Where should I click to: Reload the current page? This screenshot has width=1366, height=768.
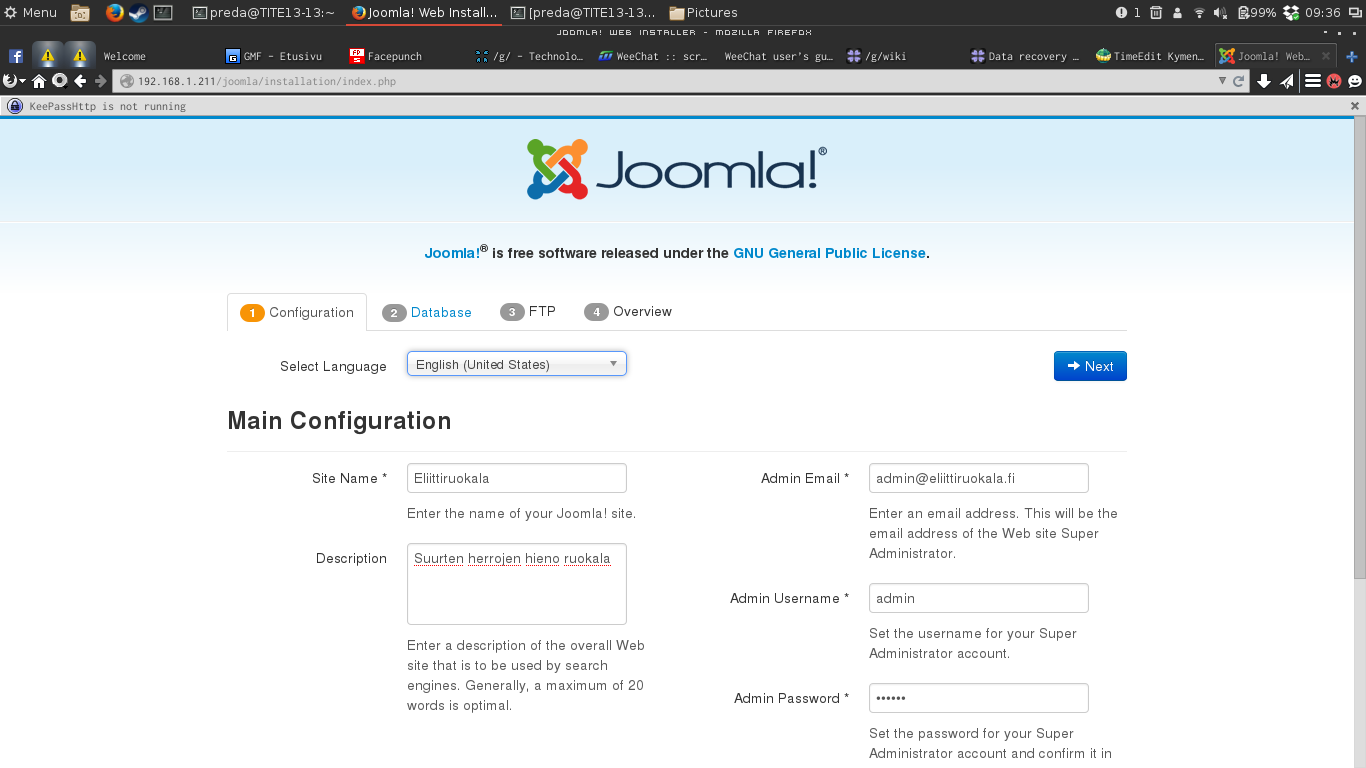pyautogui.click(x=1238, y=81)
